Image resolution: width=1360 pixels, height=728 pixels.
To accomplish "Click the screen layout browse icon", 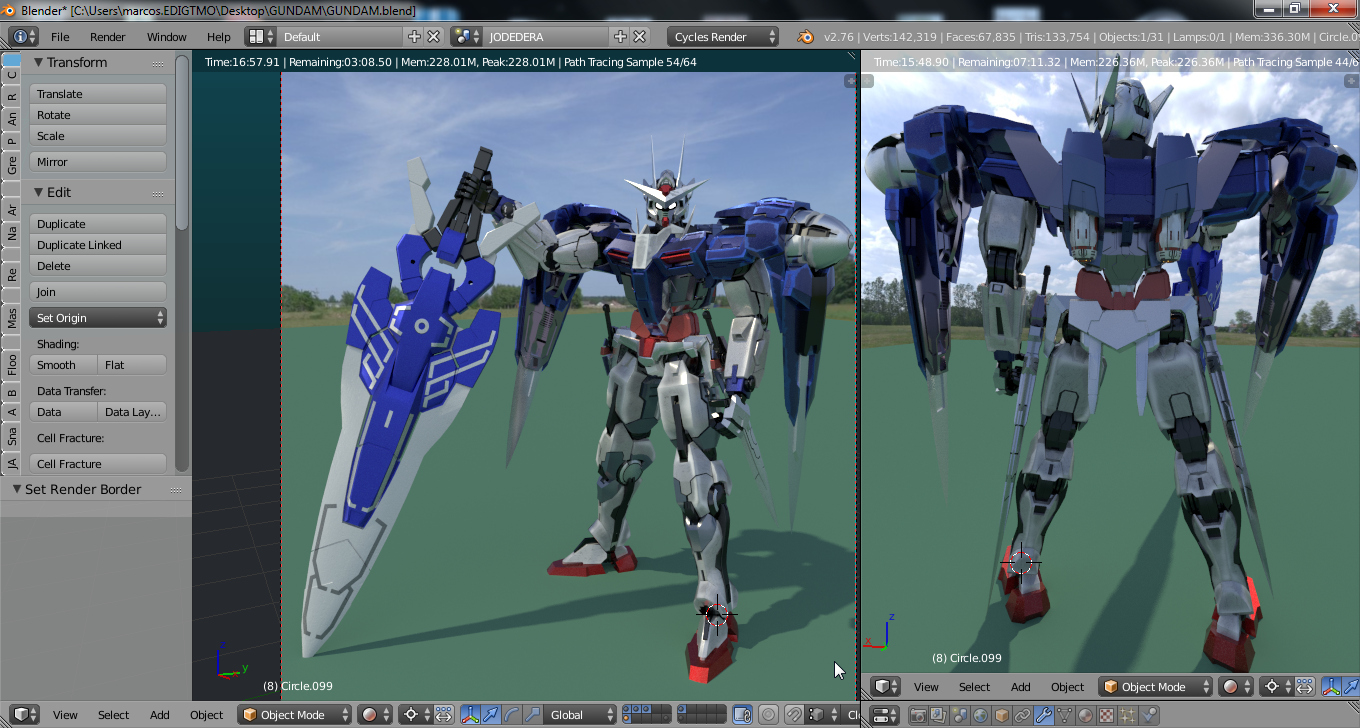I will (261, 36).
